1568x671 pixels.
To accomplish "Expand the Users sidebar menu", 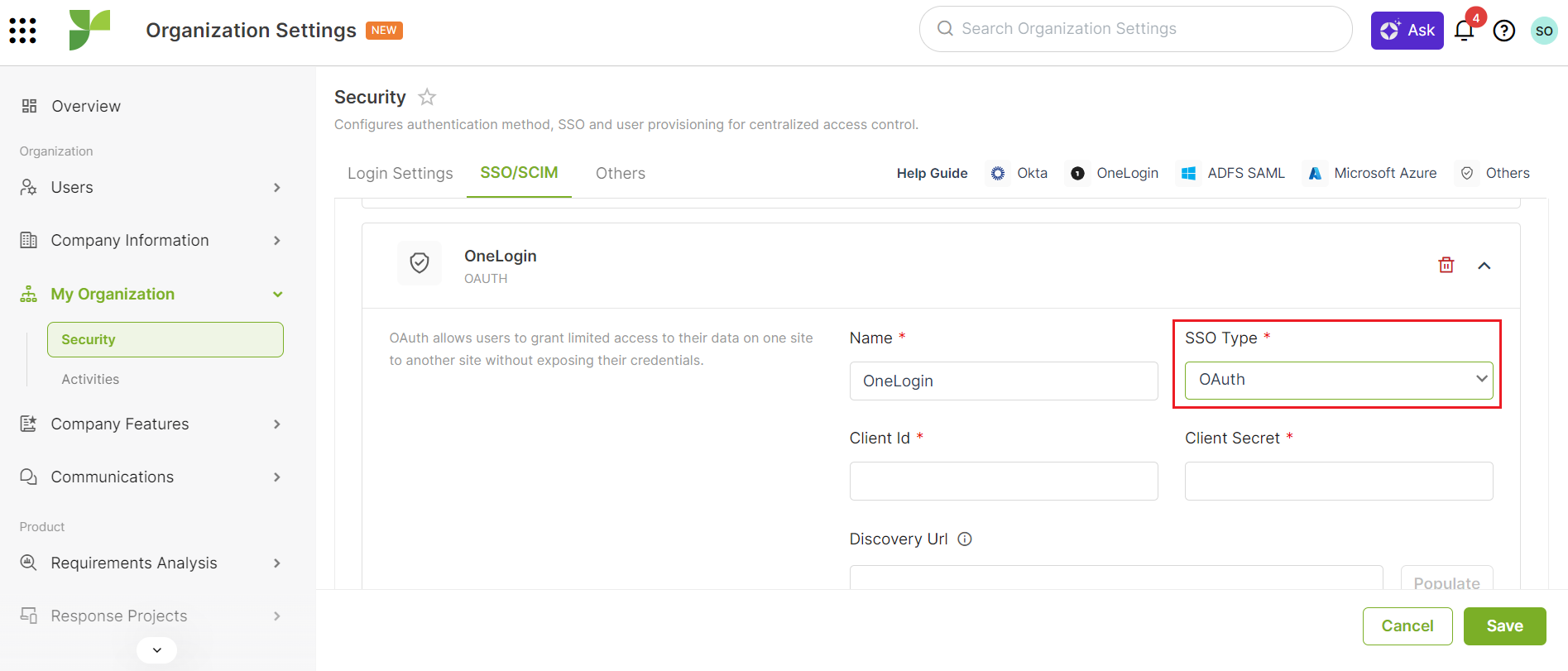I will [151, 187].
